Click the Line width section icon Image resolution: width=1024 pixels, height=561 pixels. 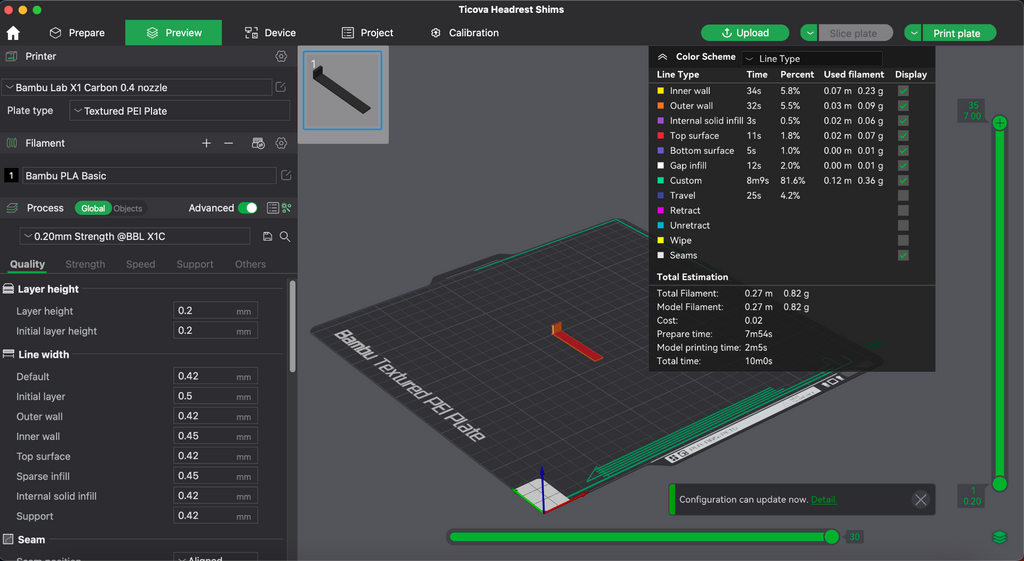[x=8, y=354]
